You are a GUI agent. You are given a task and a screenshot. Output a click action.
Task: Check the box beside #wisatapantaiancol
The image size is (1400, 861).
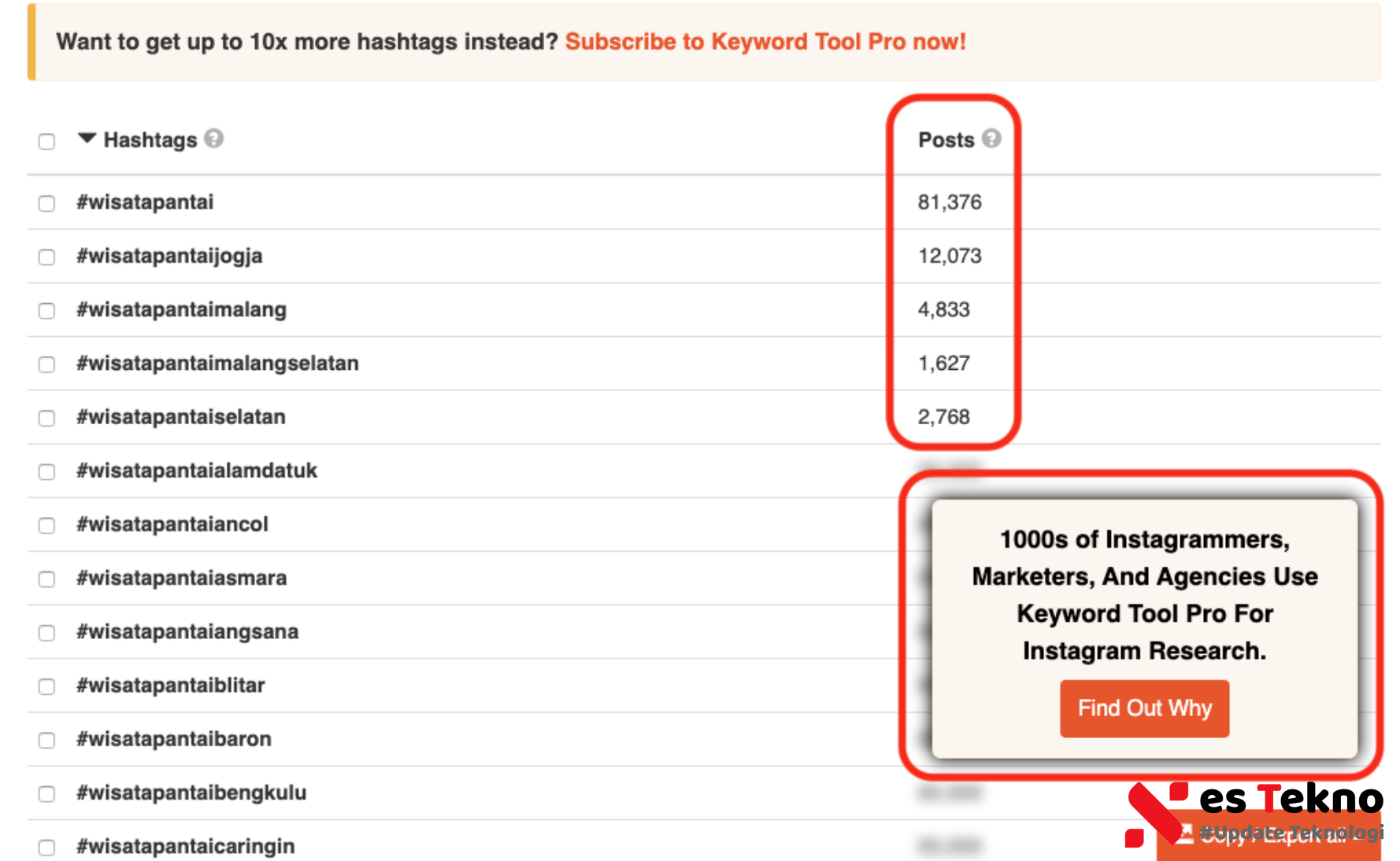47,526
